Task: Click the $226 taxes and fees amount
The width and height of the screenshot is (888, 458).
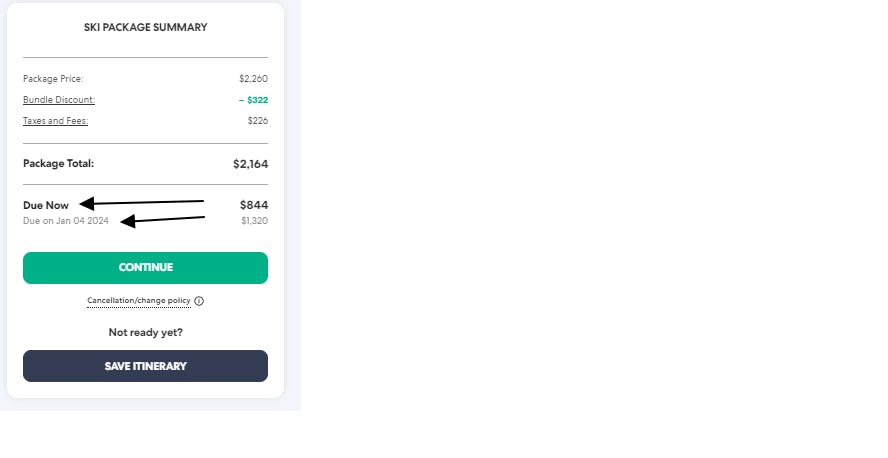Action: [257, 121]
